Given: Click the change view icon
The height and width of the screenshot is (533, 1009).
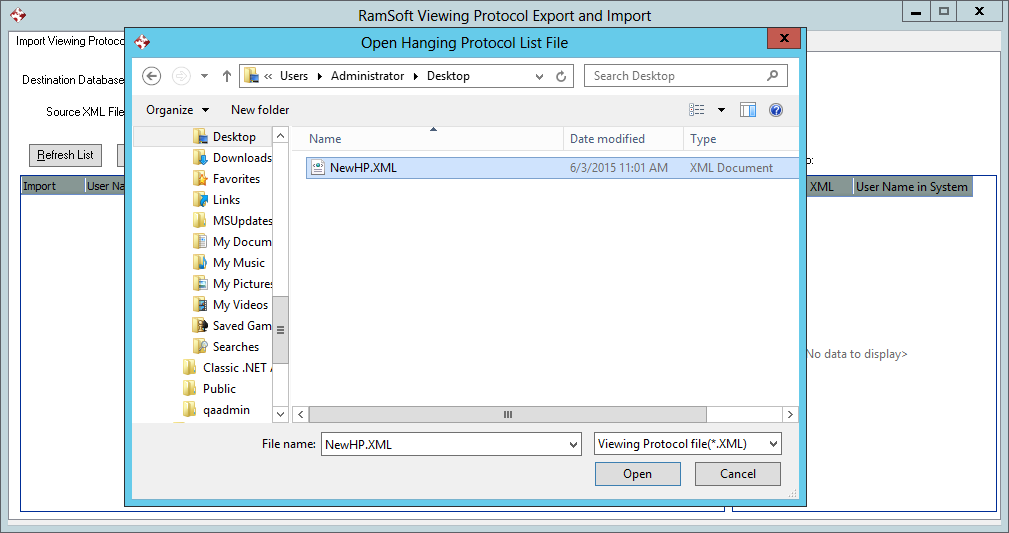Looking at the screenshot, I should pyautogui.click(x=697, y=110).
